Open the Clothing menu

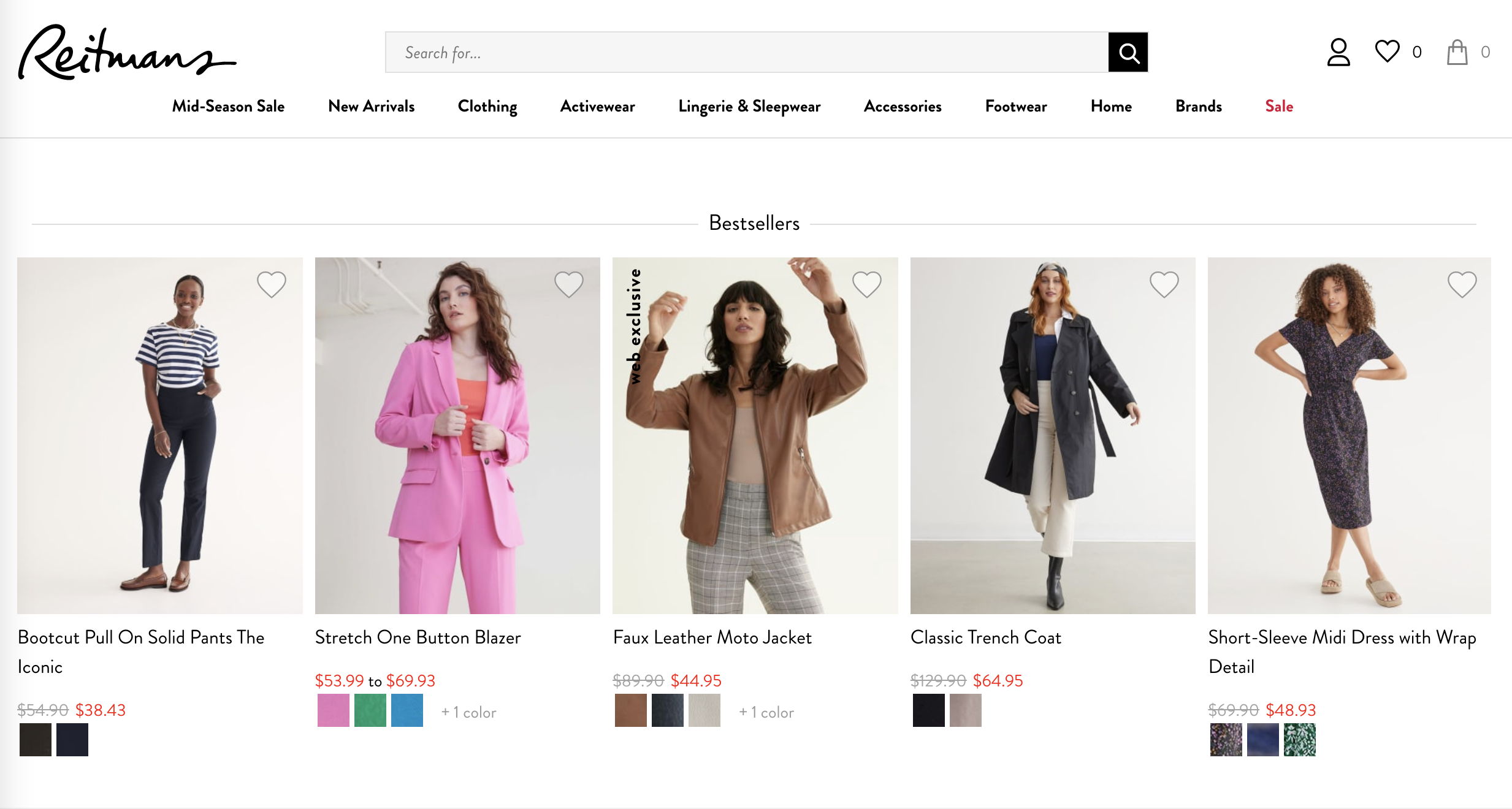pos(487,107)
